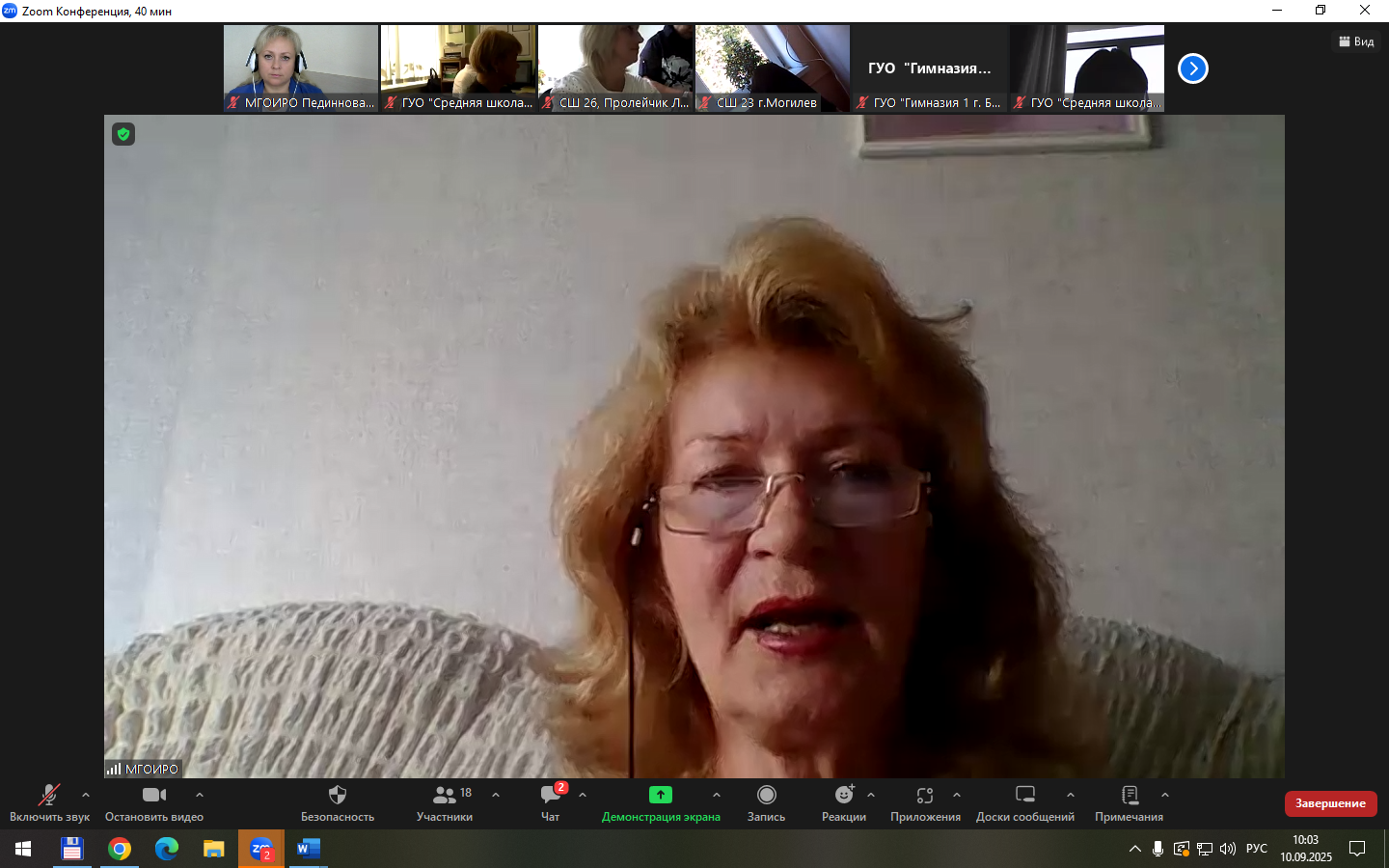Screen dimensions: 1389x868
Task: Open Доски сообщений whiteboards
Action: 1025,802
